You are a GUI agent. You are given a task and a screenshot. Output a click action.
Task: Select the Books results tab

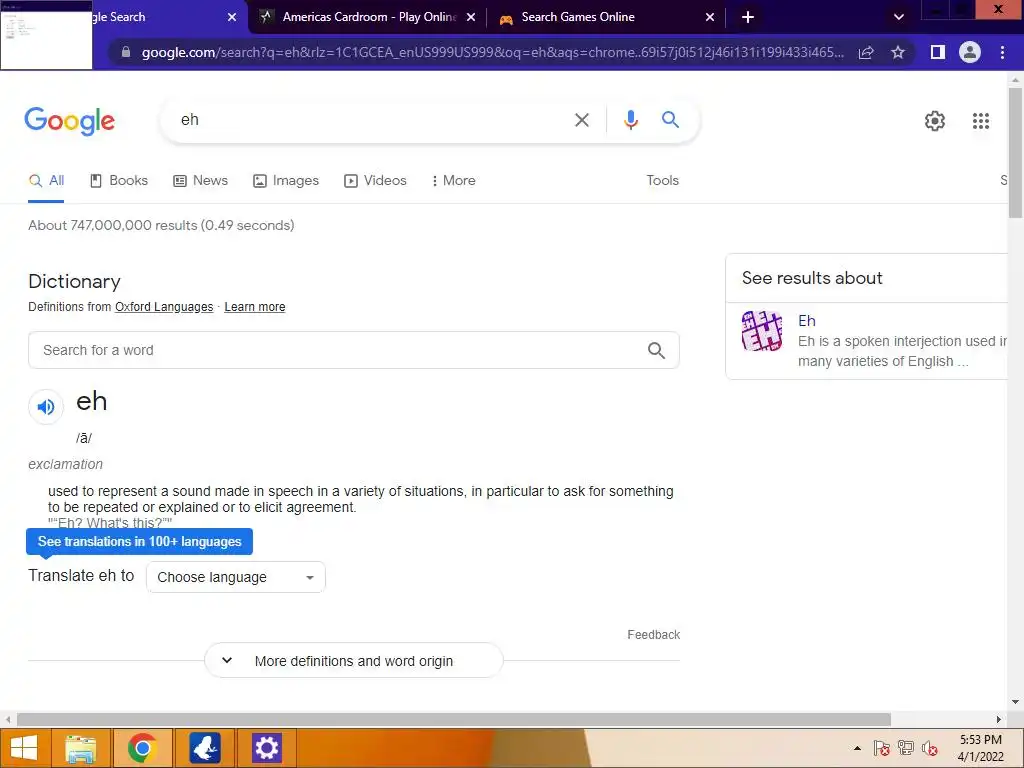(x=119, y=181)
